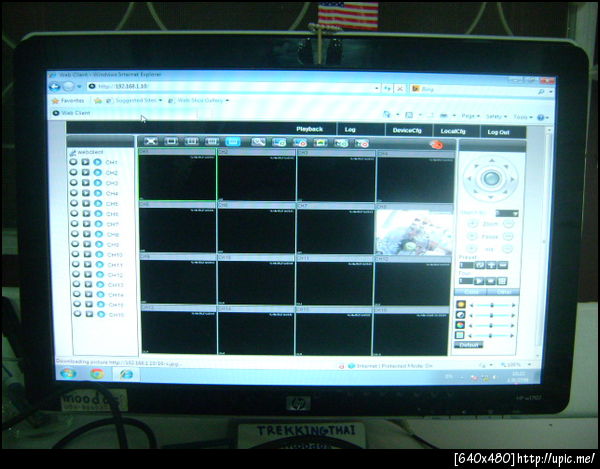Click the magnifier zoom tool icon
Image resolution: width=600 pixels, height=469 pixels.
click(x=258, y=142)
